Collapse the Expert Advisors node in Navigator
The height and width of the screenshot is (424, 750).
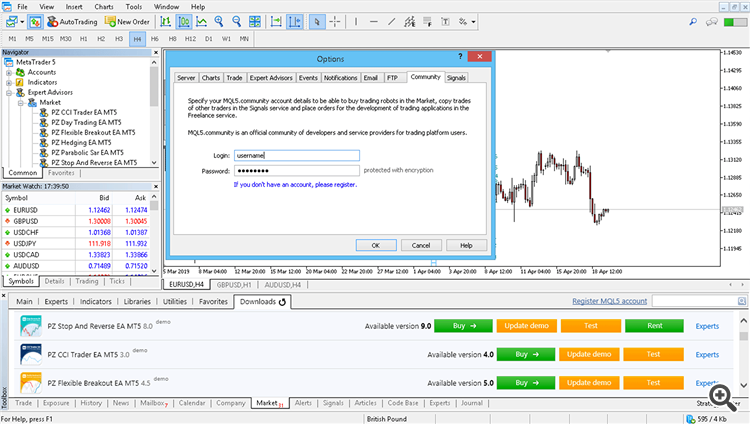(9, 93)
